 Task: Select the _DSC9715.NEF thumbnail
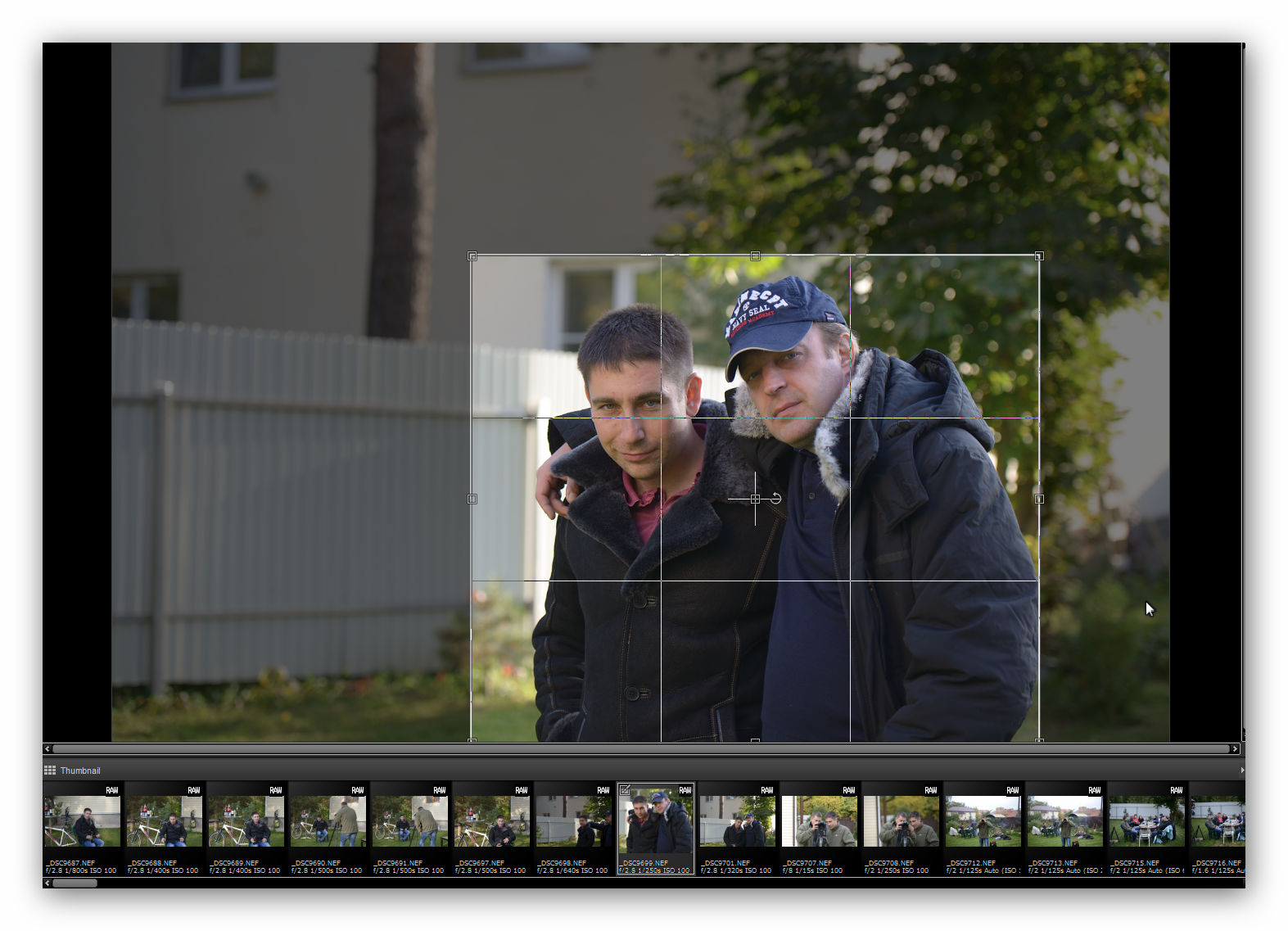(1146, 823)
